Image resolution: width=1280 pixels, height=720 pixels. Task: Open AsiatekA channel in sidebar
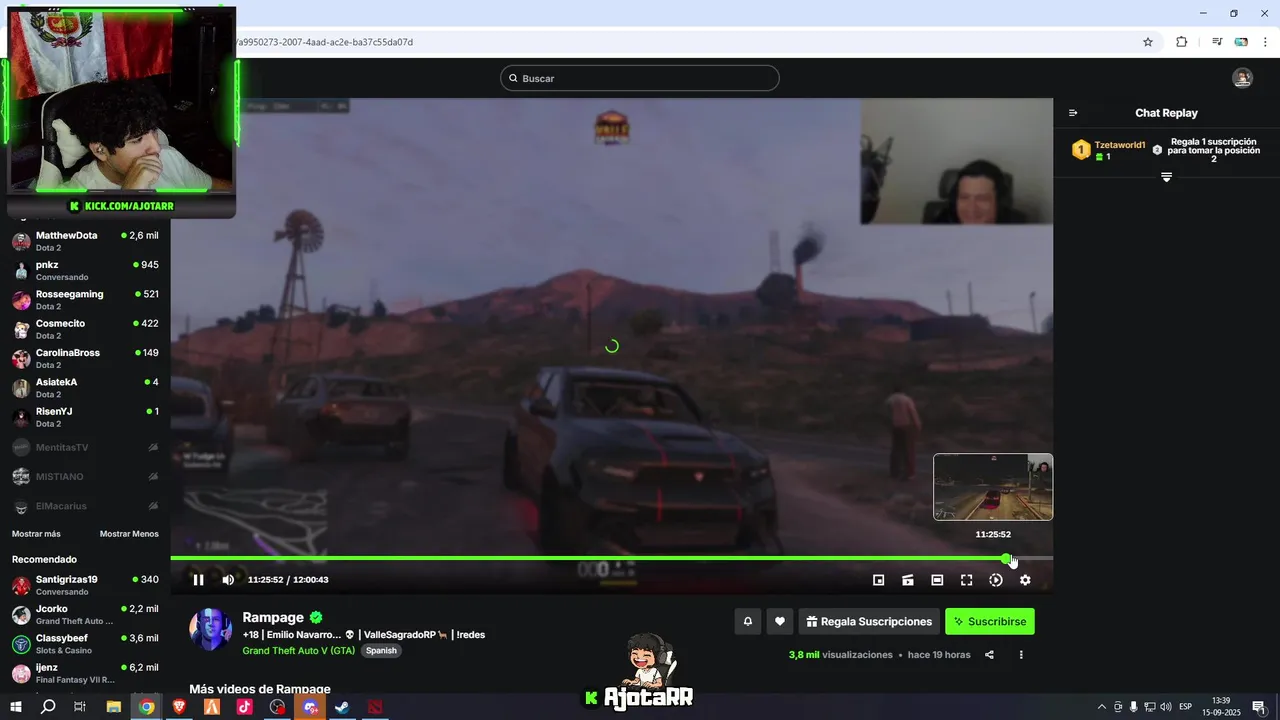[x=85, y=388]
